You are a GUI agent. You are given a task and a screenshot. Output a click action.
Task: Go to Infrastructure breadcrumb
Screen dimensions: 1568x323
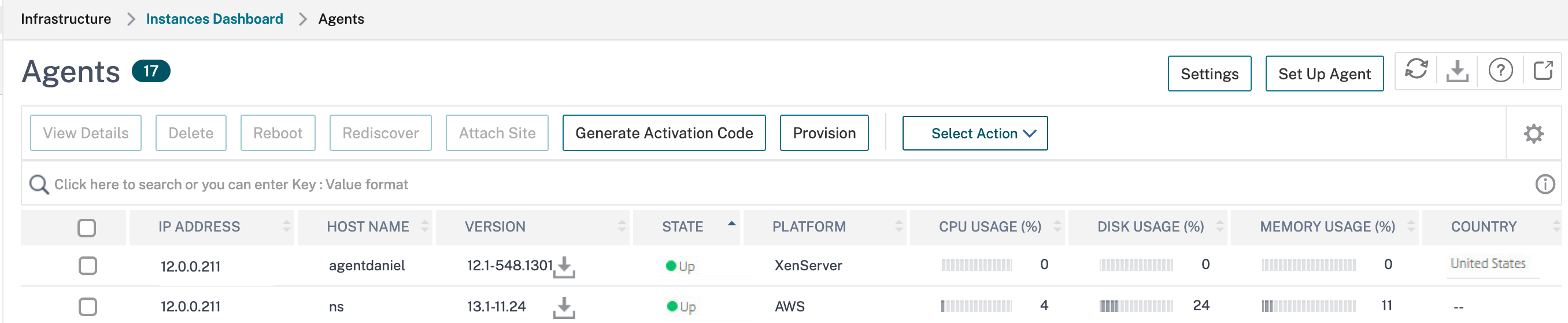point(66,19)
